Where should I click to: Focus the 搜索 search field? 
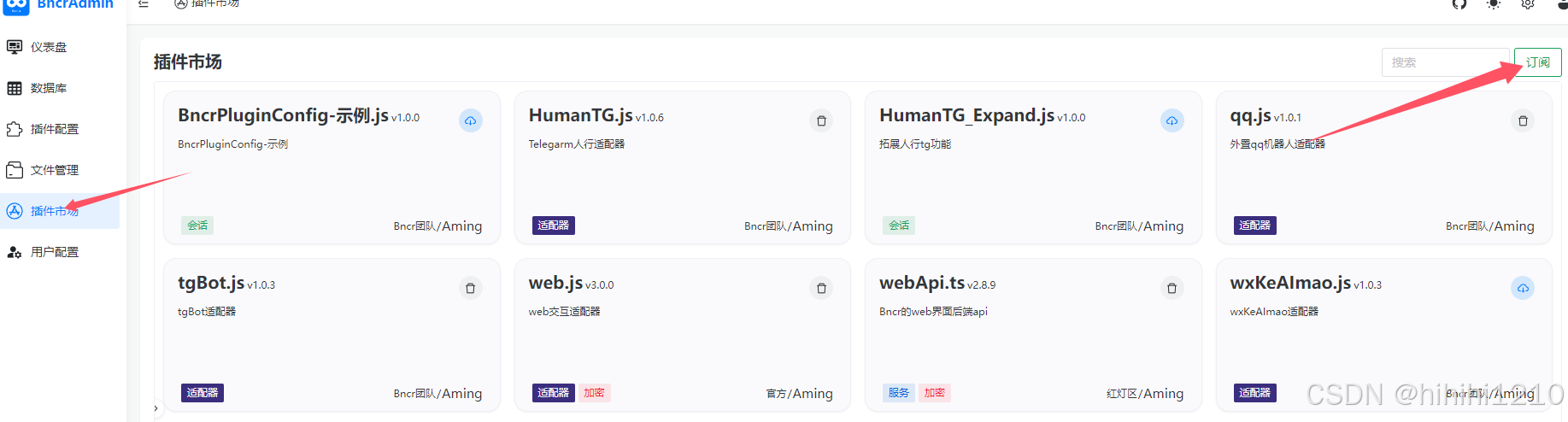tap(1446, 62)
